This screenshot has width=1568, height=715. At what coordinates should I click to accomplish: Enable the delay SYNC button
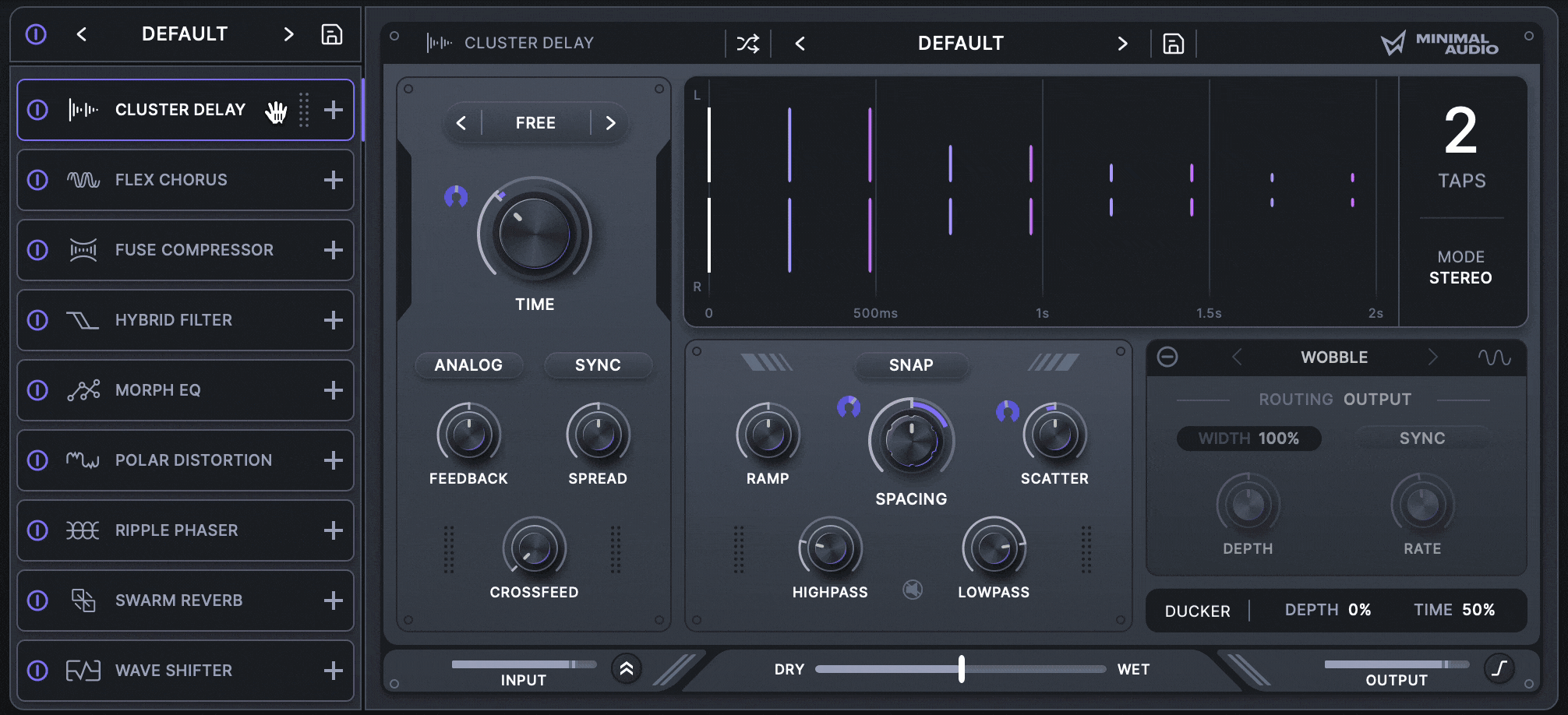[x=598, y=365]
